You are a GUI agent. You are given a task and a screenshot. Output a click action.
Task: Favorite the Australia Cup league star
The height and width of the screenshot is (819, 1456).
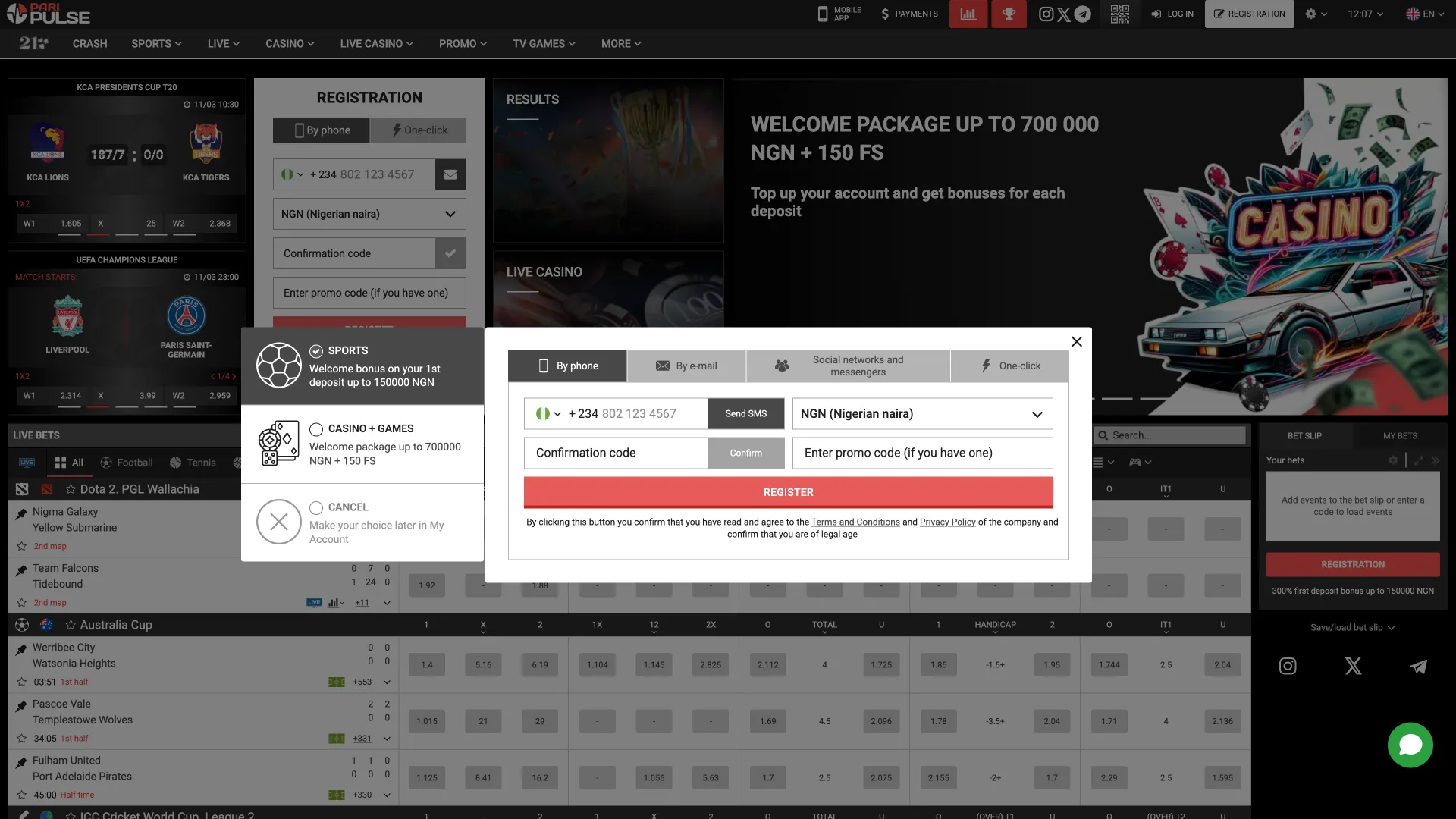[71, 625]
